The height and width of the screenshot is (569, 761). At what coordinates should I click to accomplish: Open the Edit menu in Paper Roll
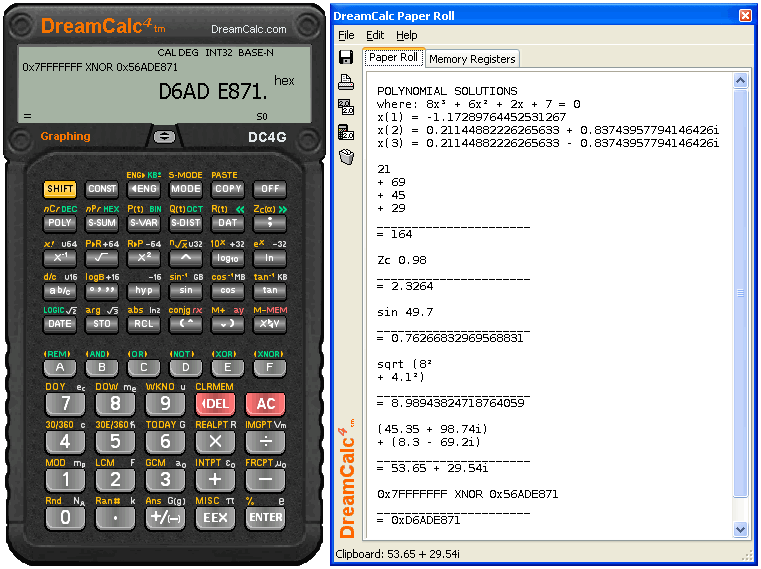(x=375, y=35)
